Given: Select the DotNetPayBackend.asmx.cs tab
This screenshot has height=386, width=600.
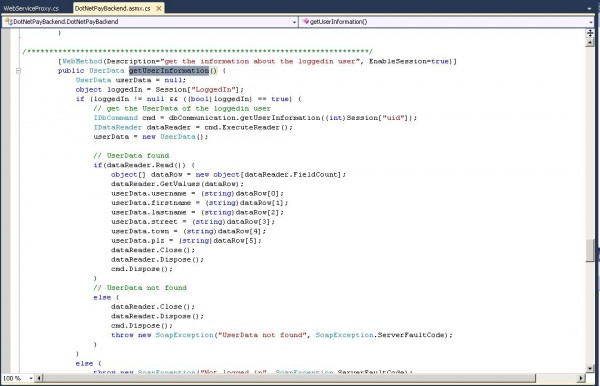Looking at the screenshot, I should [112, 8].
